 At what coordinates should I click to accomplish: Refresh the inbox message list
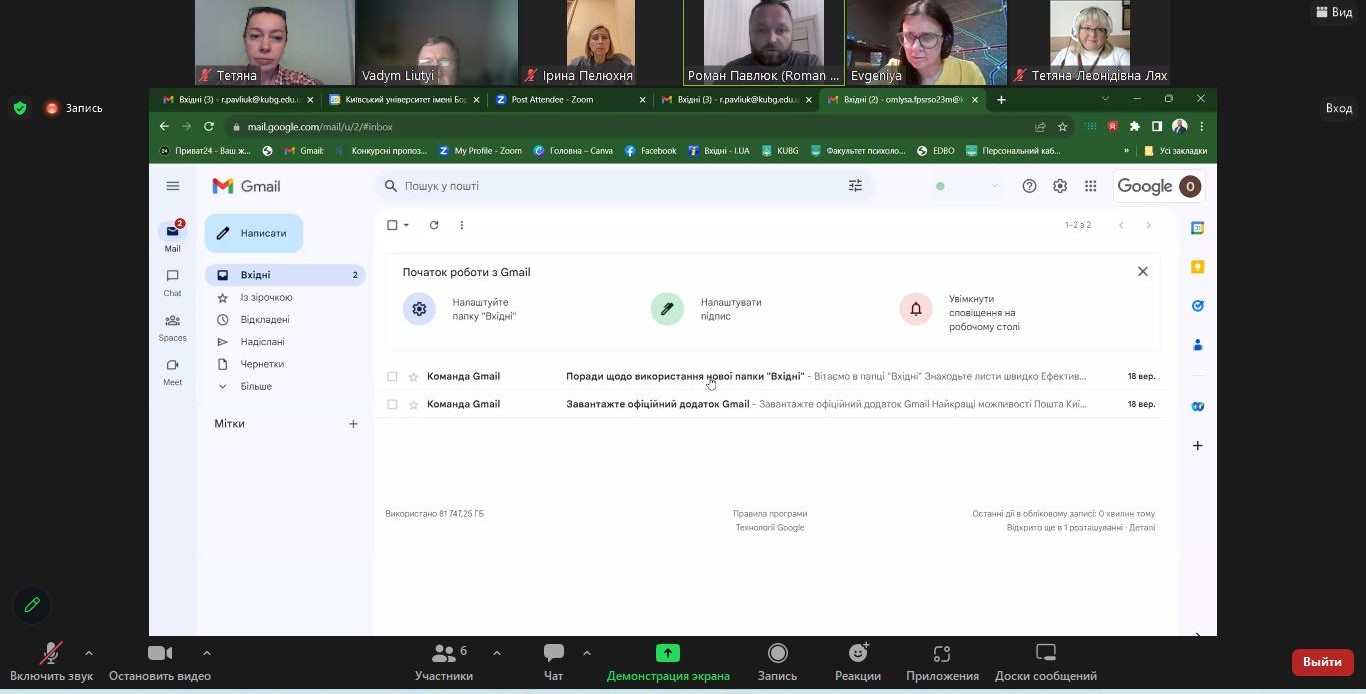[x=434, y=225]
